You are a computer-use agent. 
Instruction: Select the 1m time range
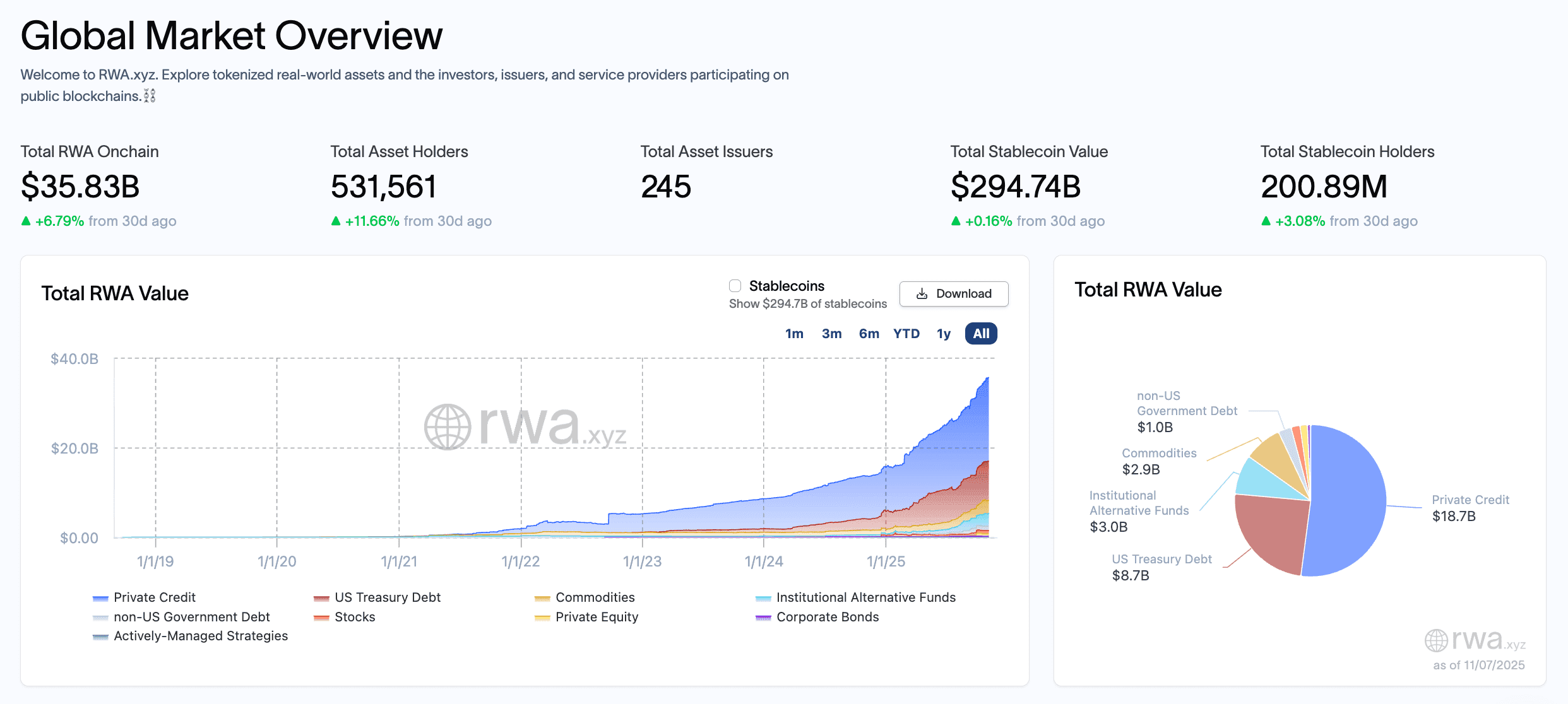(x=794, y=334)
